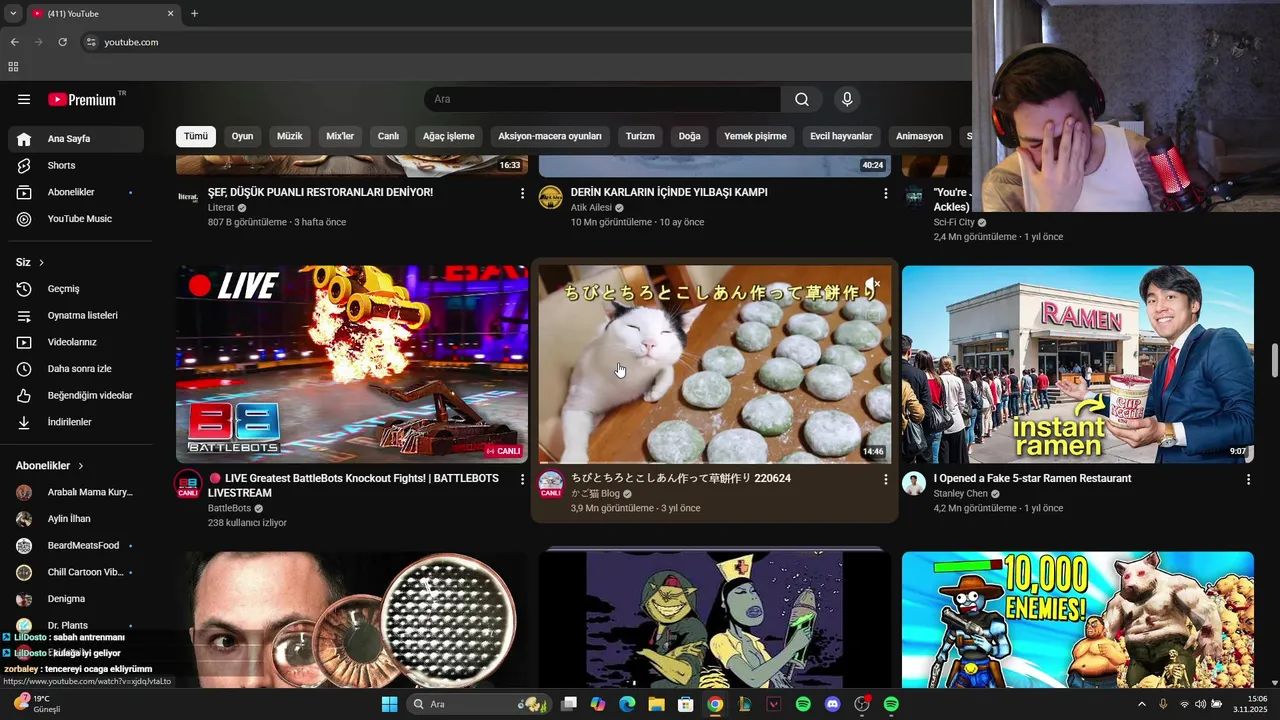
Task: Select the Ağaç işleme filter chip
Action: tap(449, 136)
